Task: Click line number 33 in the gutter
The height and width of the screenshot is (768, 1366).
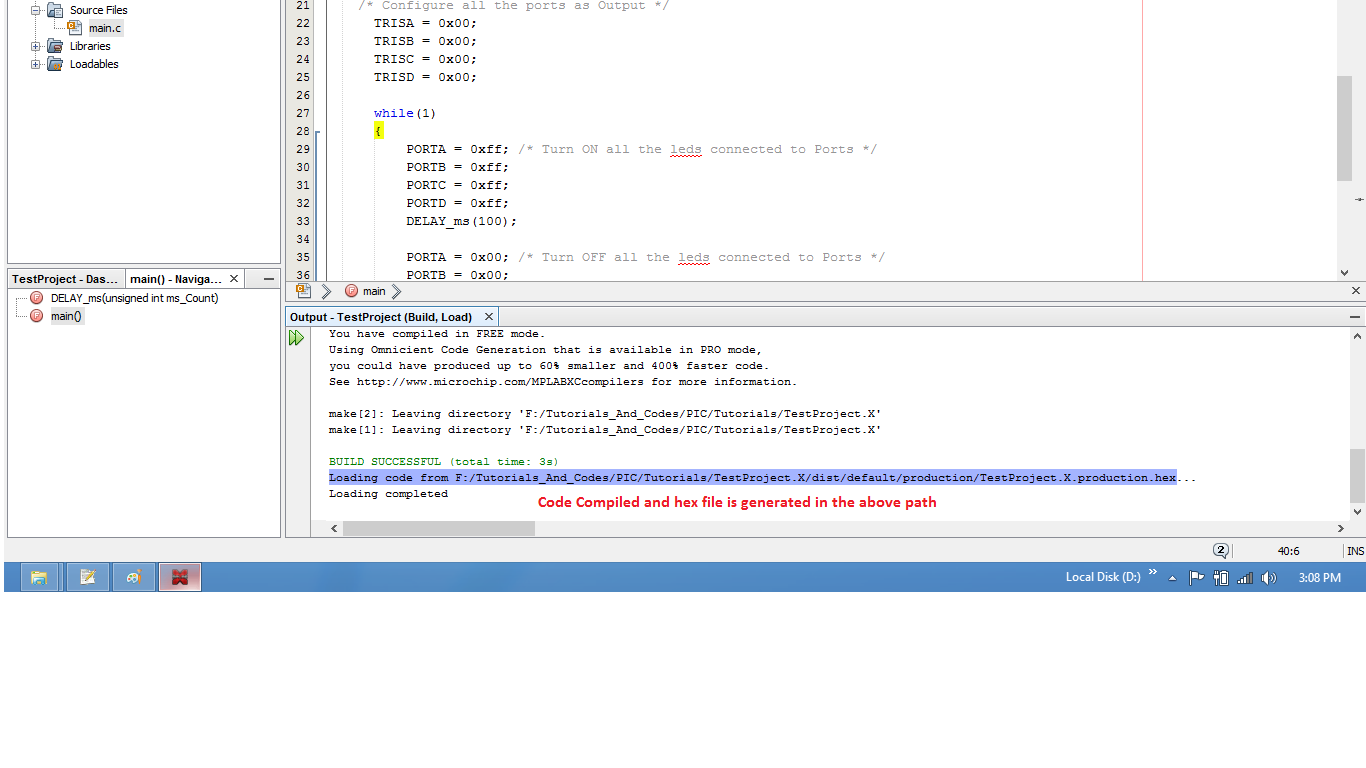Action: [x=303, y=221]
